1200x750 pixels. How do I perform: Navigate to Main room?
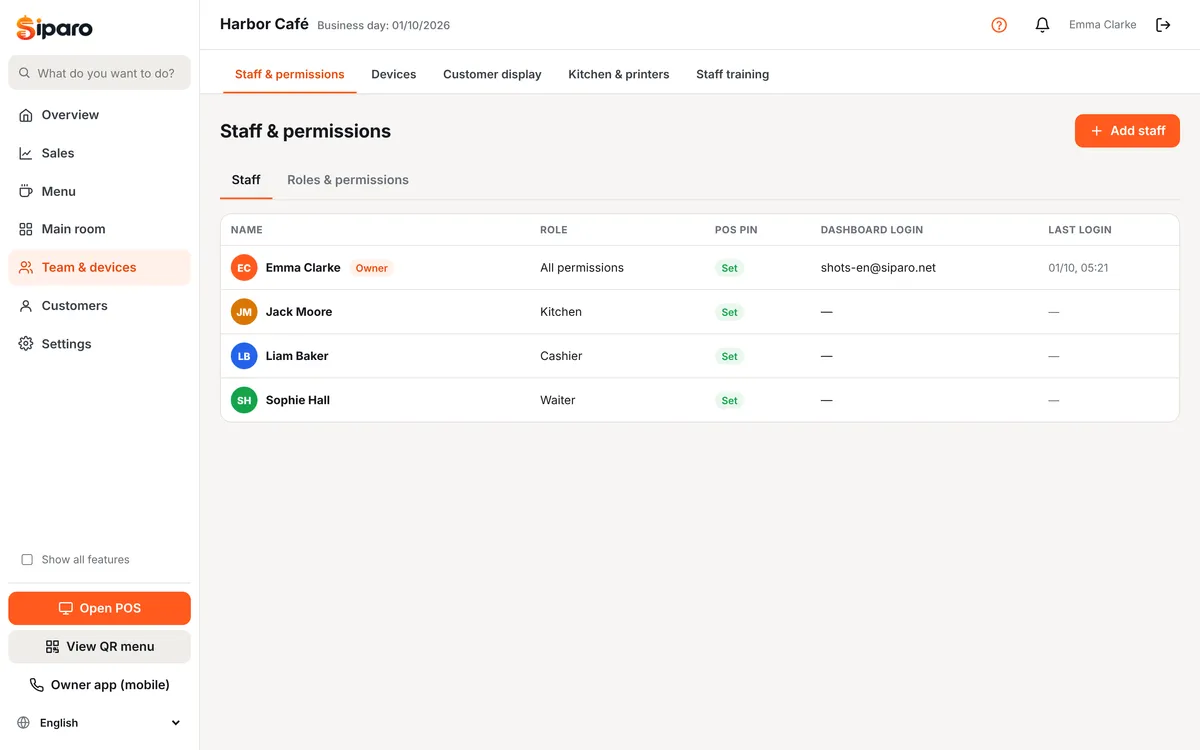[99, 229]
